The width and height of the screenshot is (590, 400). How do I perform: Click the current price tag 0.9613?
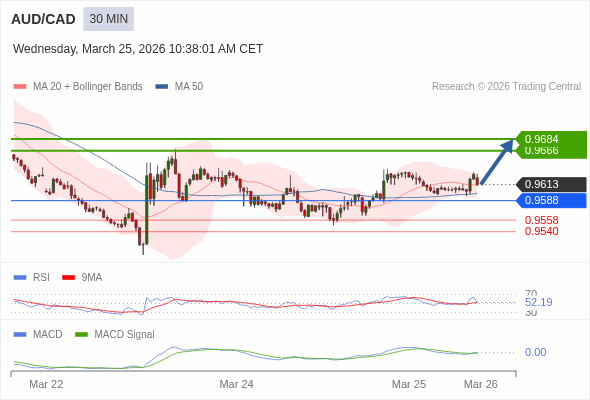coord(551,184)
